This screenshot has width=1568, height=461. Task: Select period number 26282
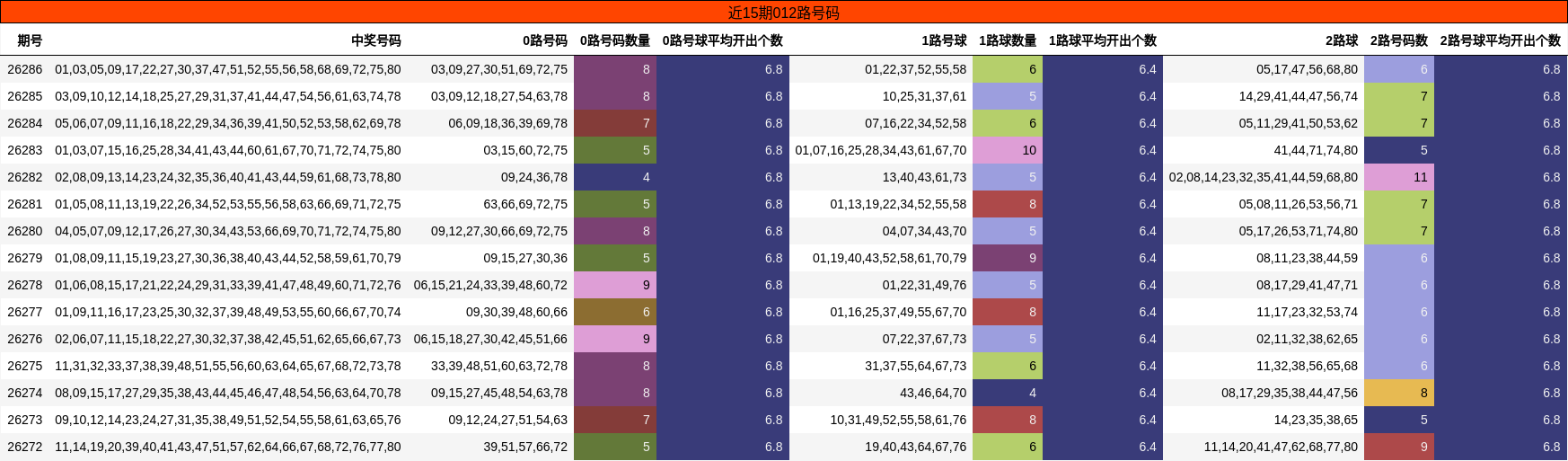coord(25,177)
